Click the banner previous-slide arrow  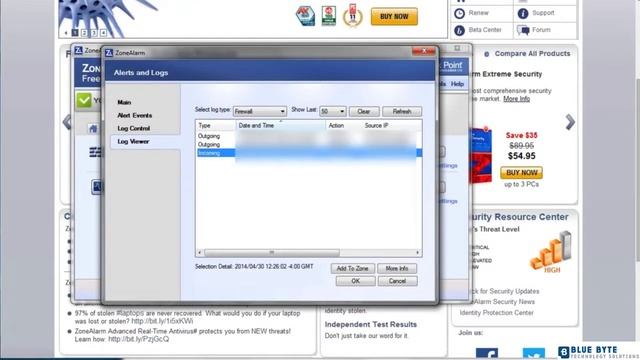(x=66, y=33)
